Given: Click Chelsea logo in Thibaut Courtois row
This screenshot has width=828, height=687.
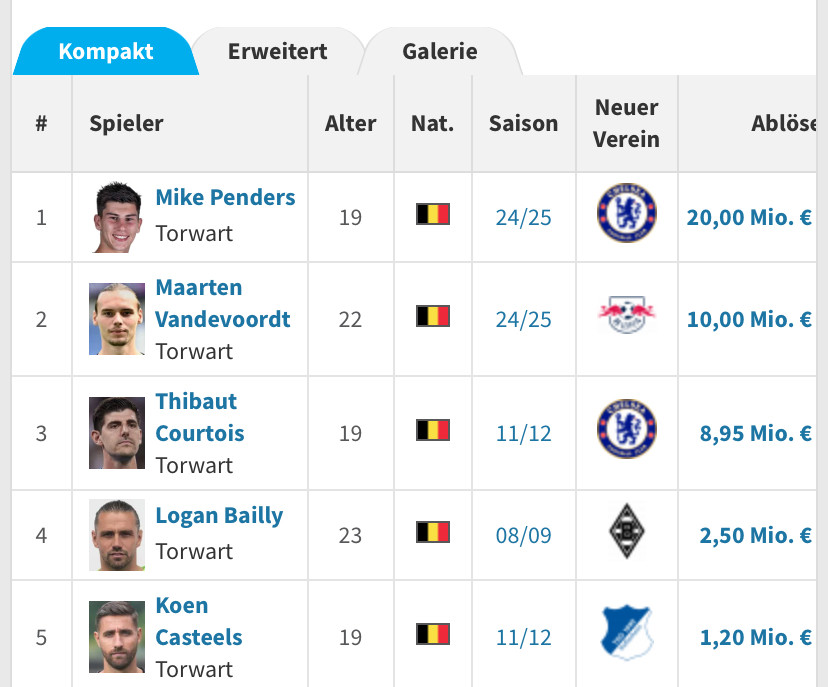Looking at the screenshot, I should [x=626, y=430].
